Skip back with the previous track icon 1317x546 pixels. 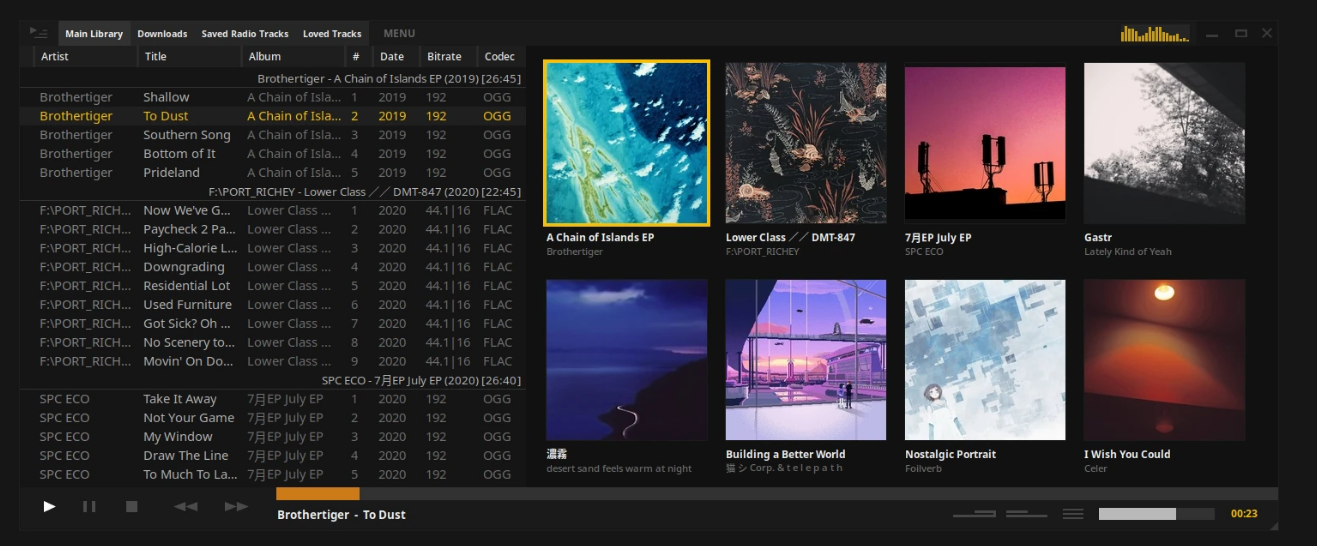[x=185, y=507]
